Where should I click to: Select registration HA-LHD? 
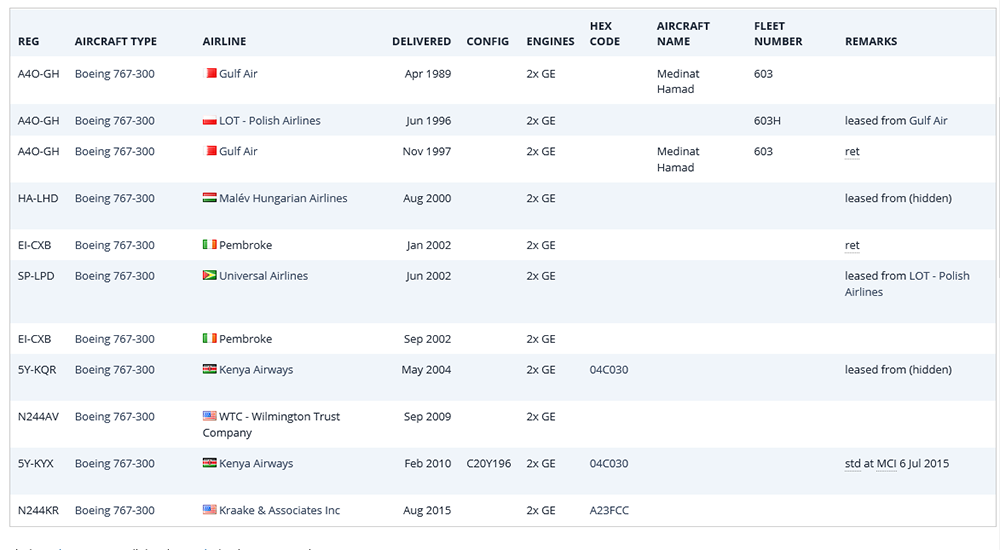tap(38, 198)
